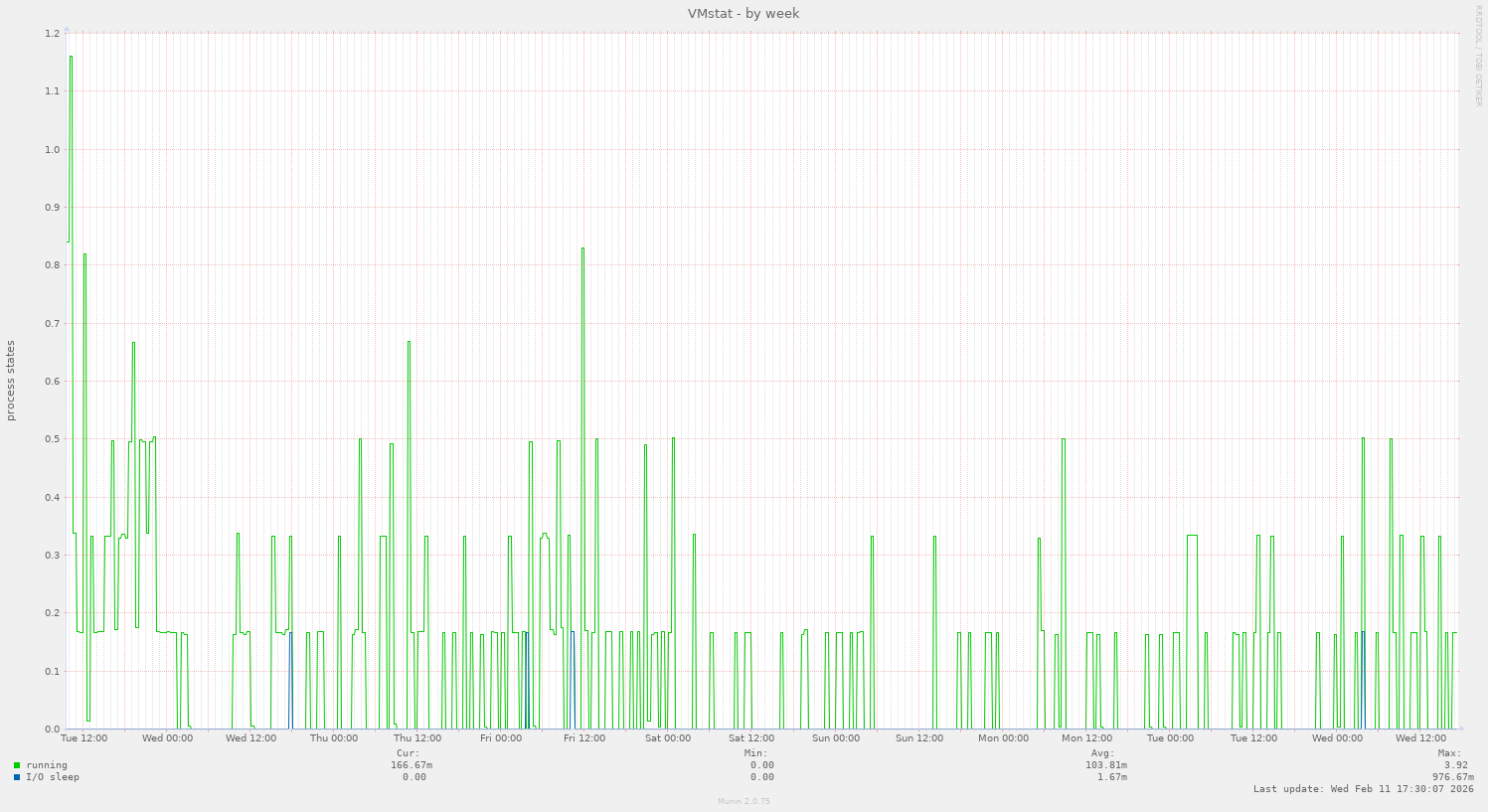Click the "running" legend label
Screen dimensions: 1488x812
point(47,765)
